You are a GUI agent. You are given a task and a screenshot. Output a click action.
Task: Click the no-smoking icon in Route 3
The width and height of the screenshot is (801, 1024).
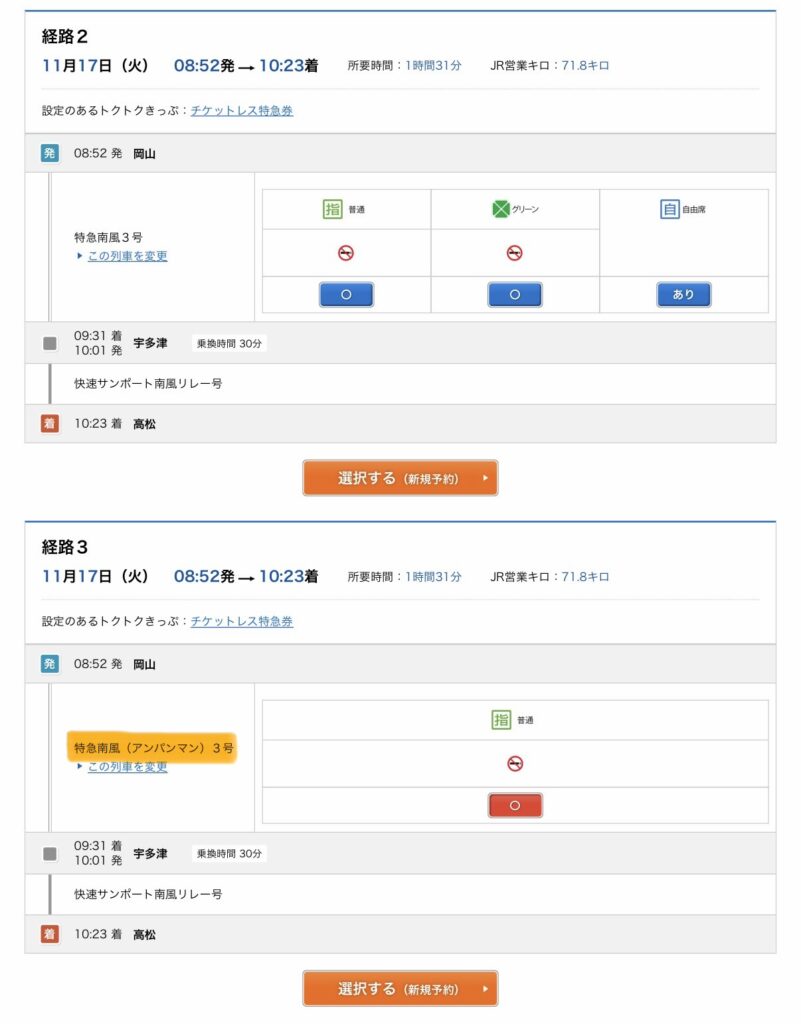tap(515, 763)
